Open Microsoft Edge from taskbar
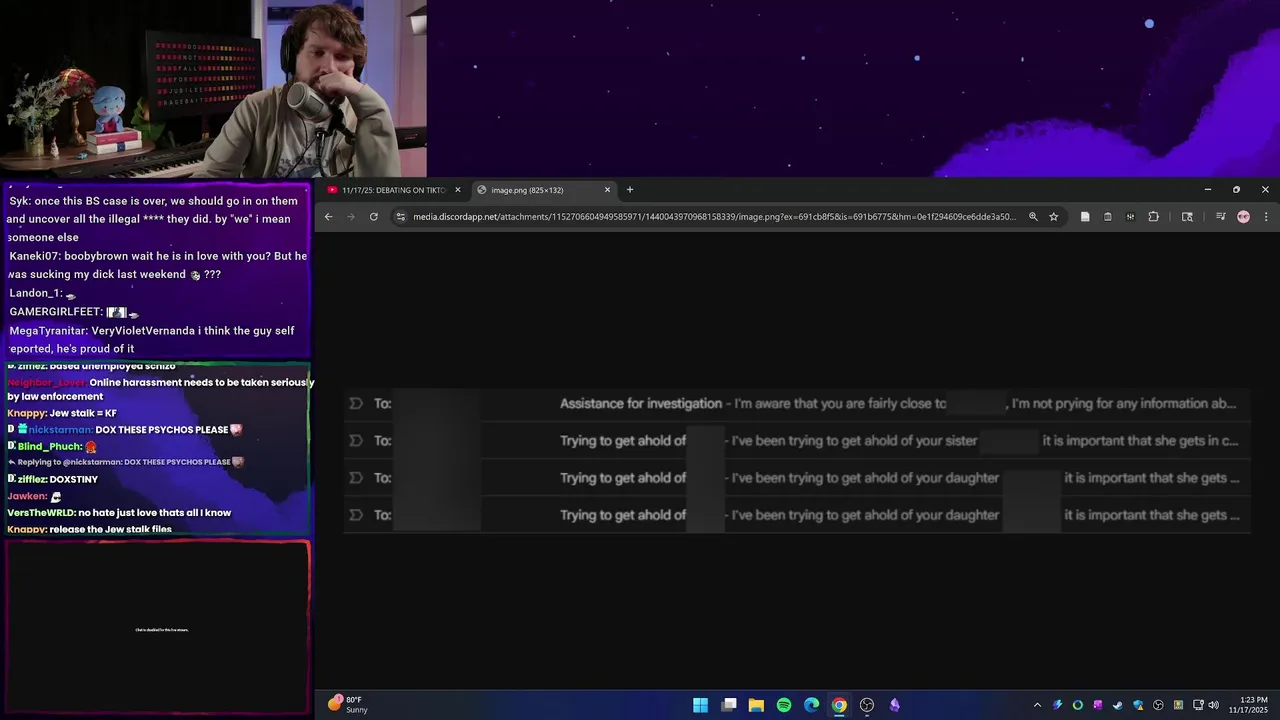Image resolution: width=1280 pixels, height=720 pixels. [811, 705]
